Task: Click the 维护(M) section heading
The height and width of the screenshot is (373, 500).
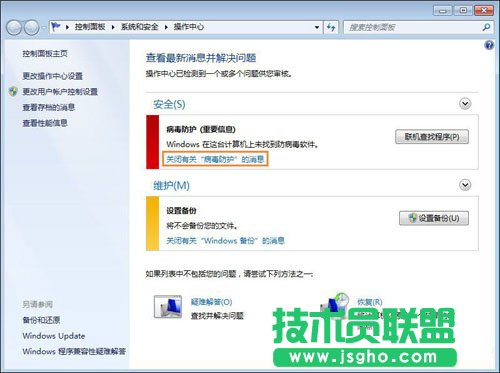Action: [x=171, y=185]
